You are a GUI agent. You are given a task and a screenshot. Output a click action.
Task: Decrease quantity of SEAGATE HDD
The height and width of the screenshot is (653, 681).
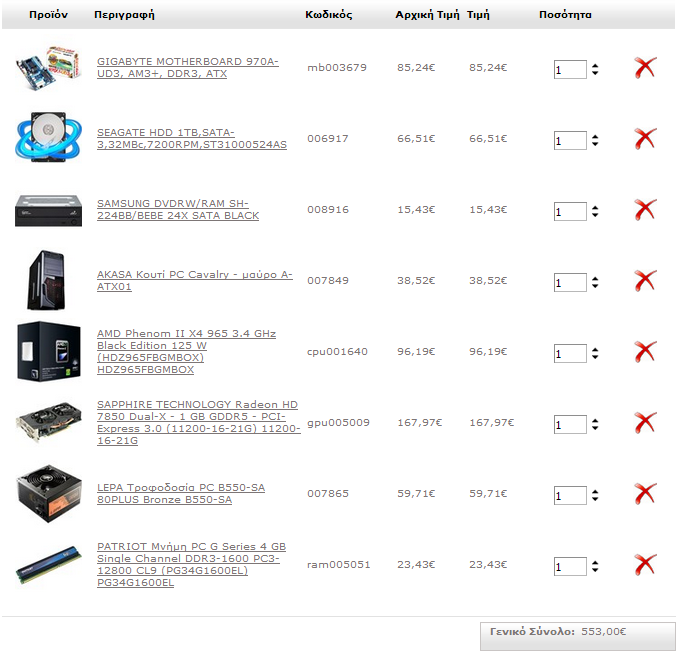click(x=595, y=144)
